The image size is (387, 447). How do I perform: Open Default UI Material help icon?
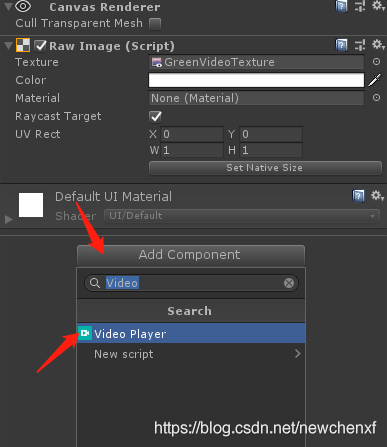coord(358,196)
